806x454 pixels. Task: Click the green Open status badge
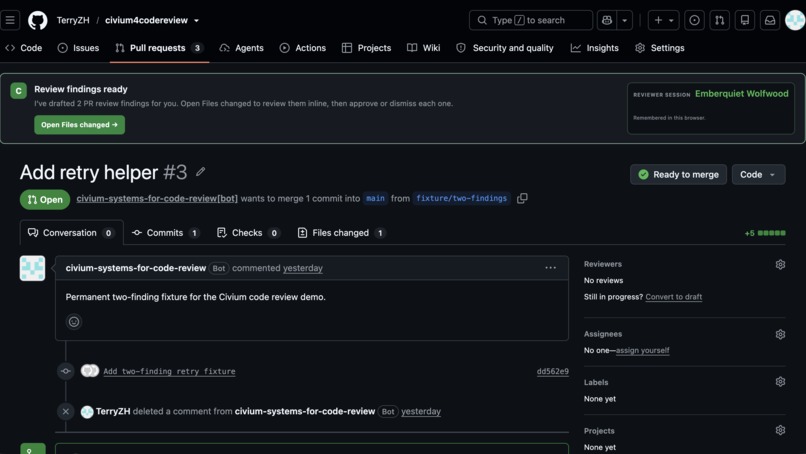[45, 199]
